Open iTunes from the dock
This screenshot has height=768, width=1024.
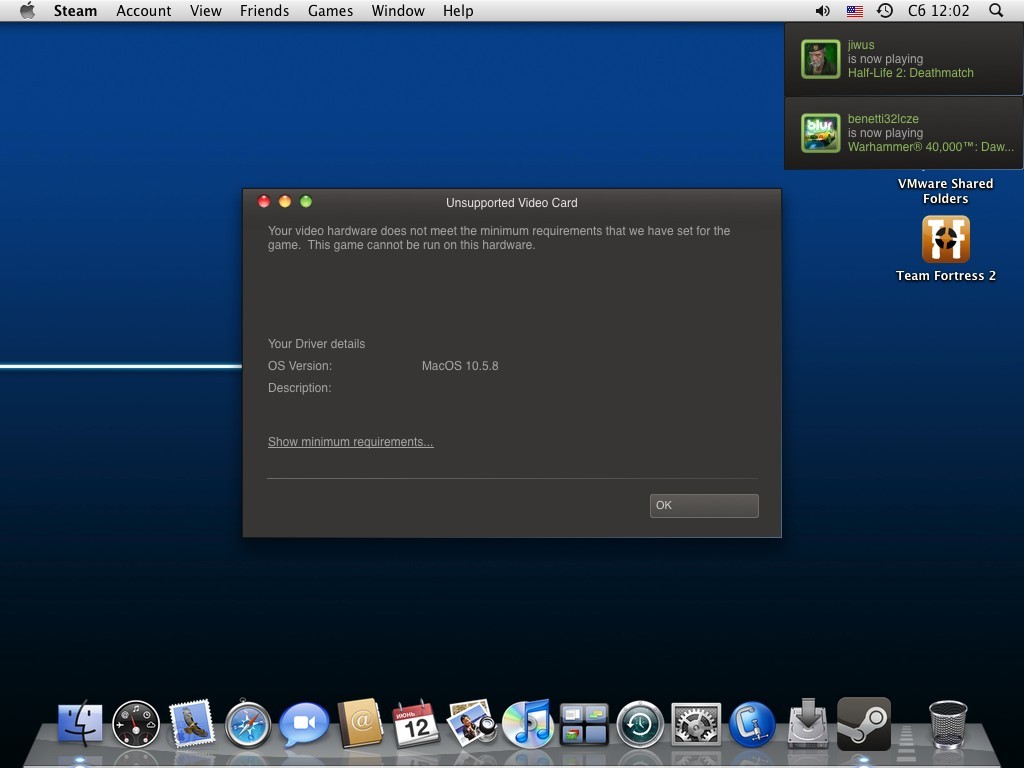pos(528,724)
